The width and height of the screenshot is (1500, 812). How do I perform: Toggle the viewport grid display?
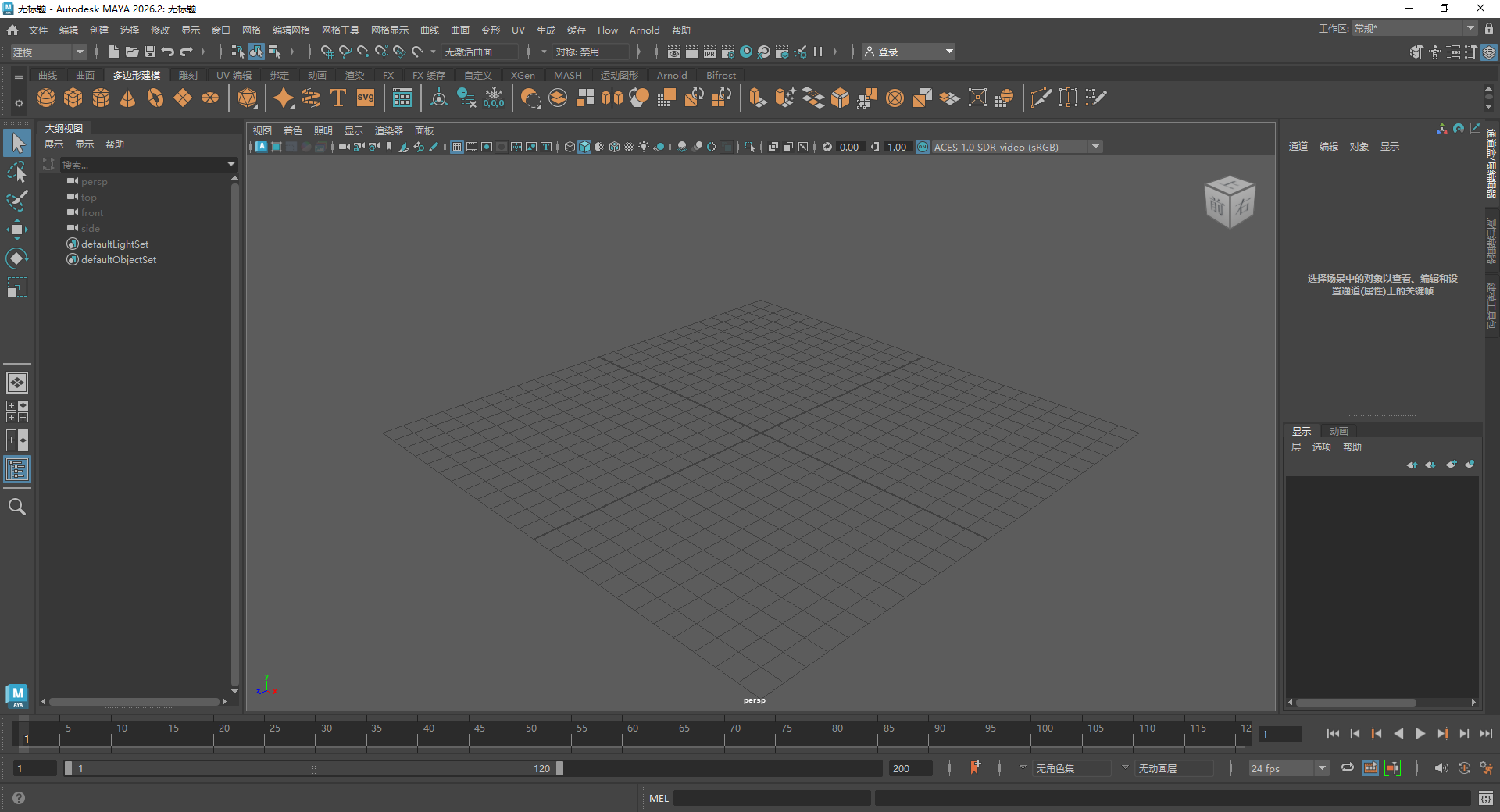point(457,147)
